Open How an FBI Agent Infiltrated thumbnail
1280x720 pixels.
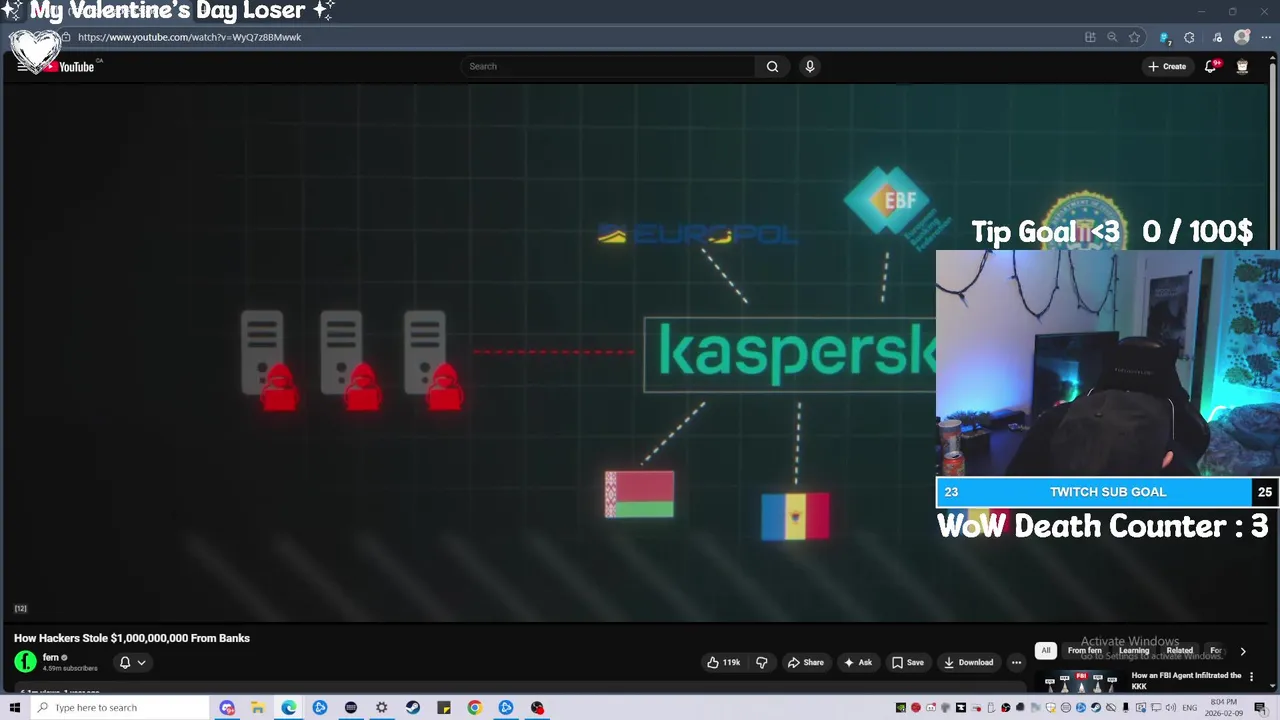[1080, 682]
